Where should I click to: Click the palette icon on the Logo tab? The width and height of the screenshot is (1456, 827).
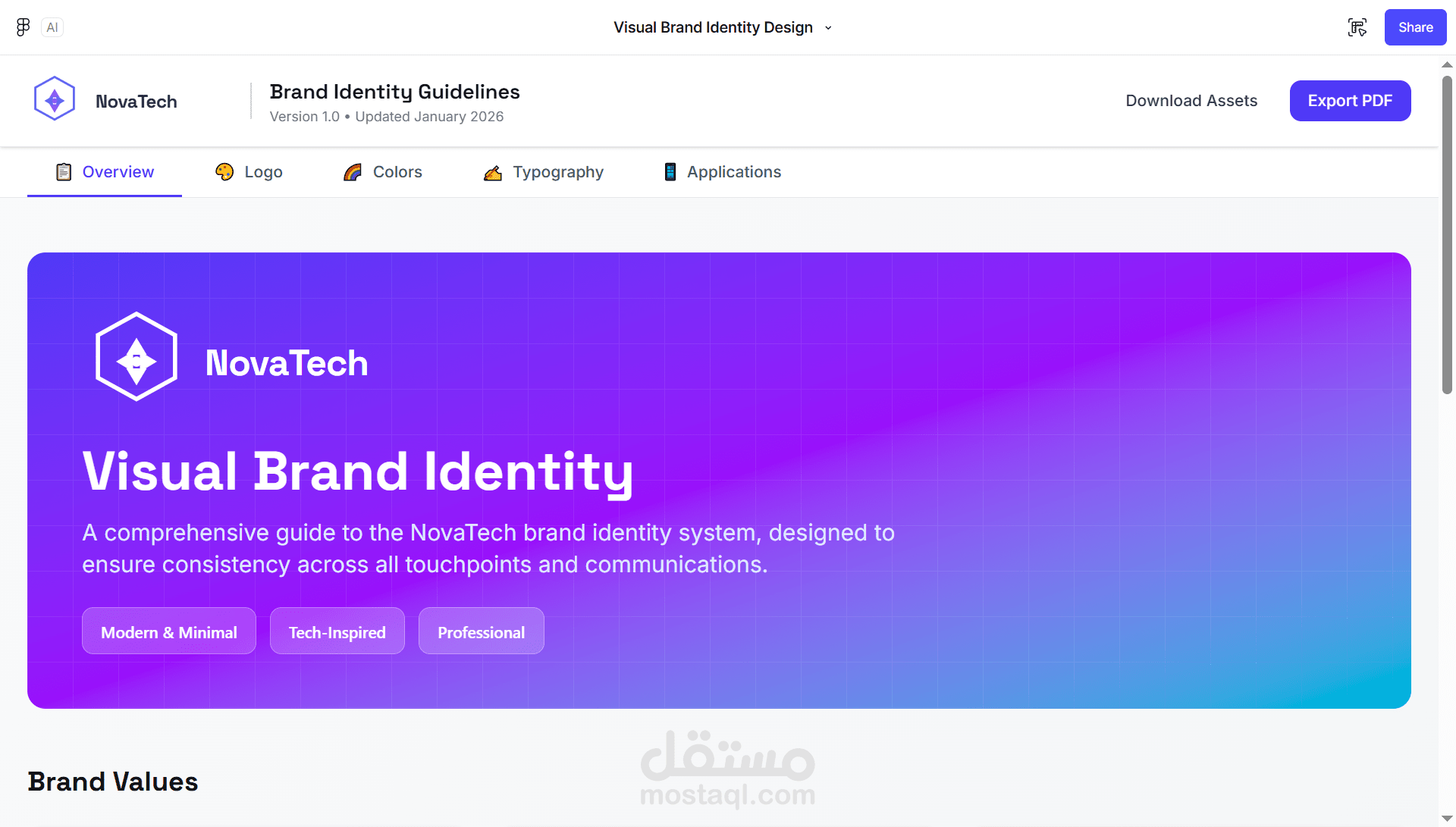coord(224,172)
